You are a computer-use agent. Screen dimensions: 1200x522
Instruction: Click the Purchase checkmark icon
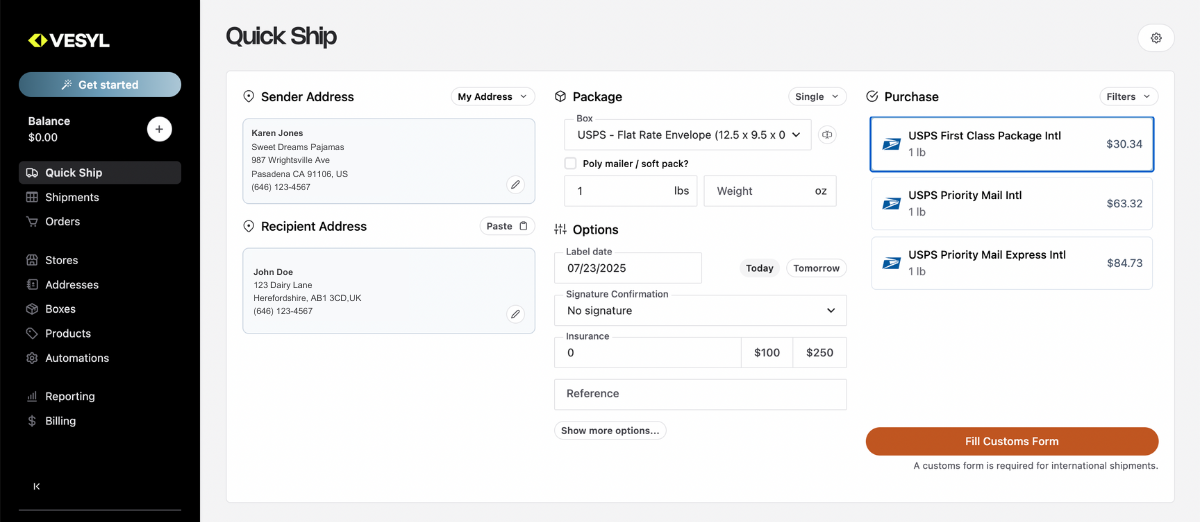tap(872, 97)
